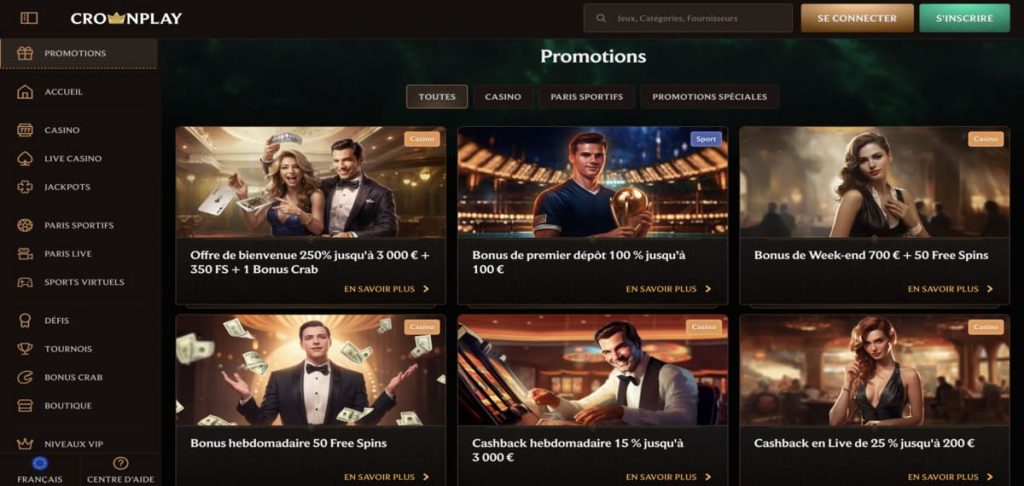Toggle the sidebar collapse icon

(28, 18)
